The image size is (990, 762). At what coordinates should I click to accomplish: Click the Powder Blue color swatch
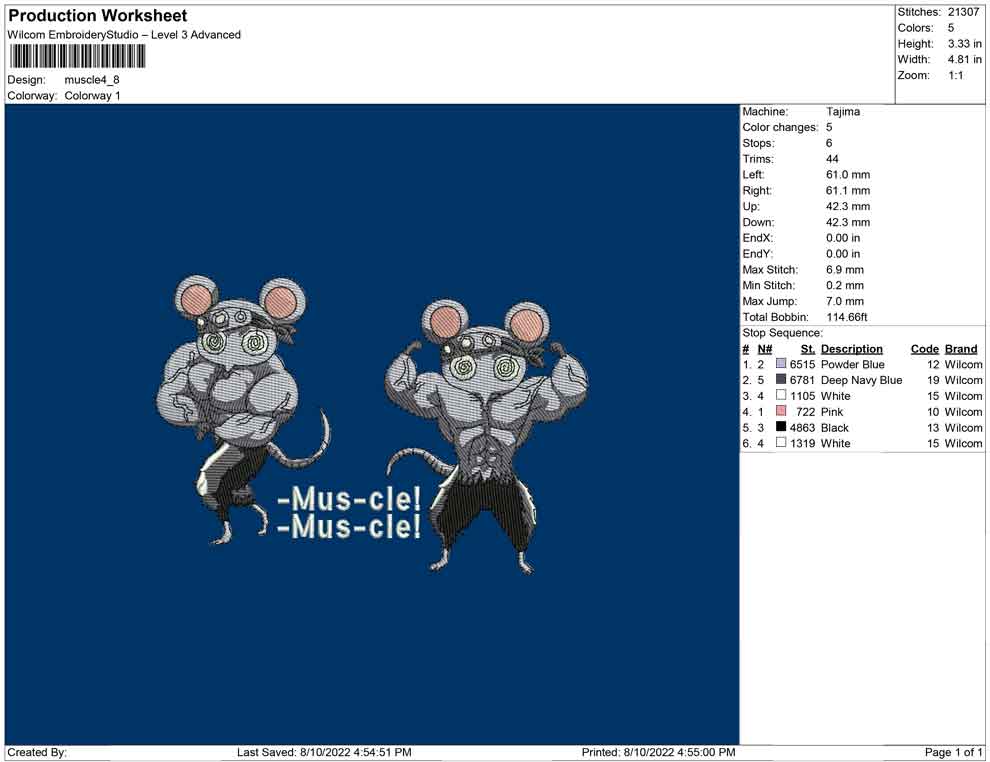pos(781,364)
